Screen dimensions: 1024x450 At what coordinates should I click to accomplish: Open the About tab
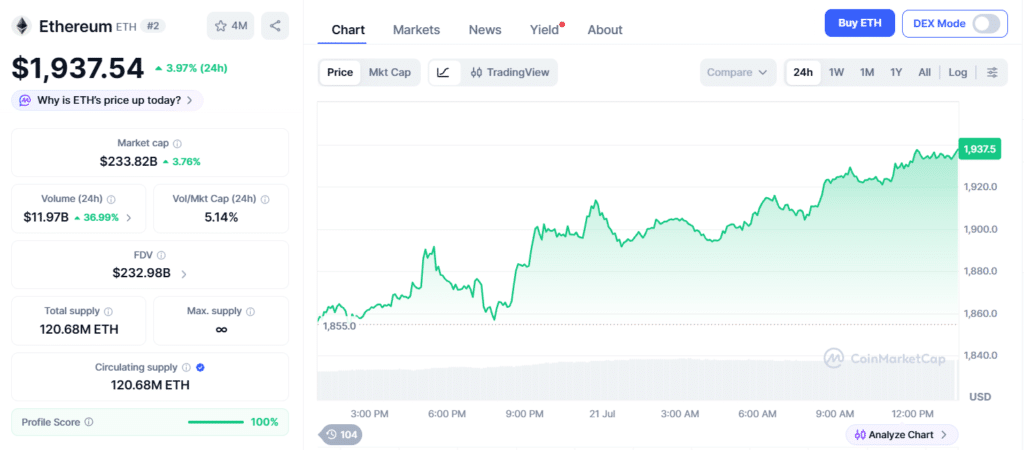coord(605,30)
